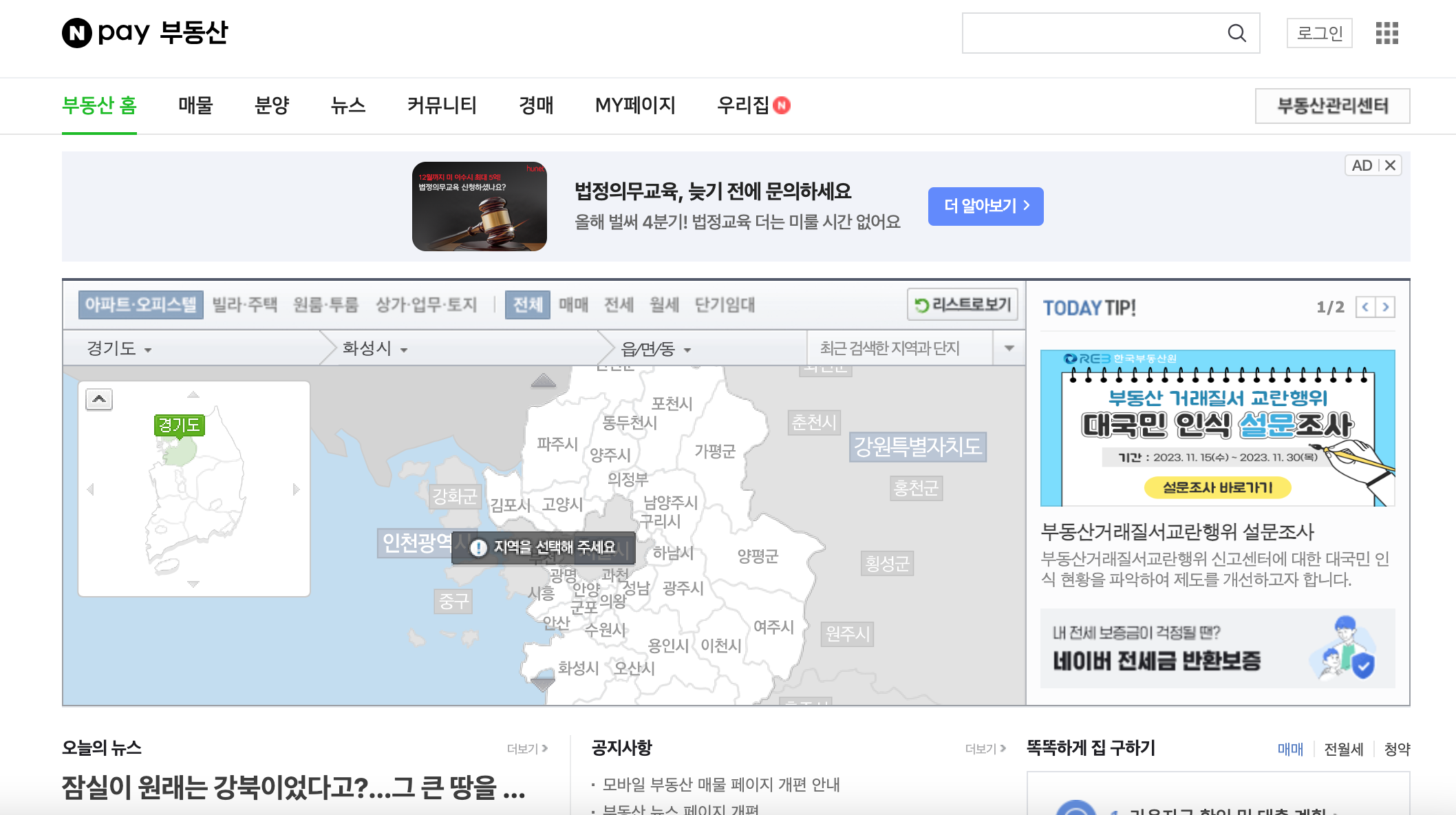Click the 로그인 button

click(1319, 33)
